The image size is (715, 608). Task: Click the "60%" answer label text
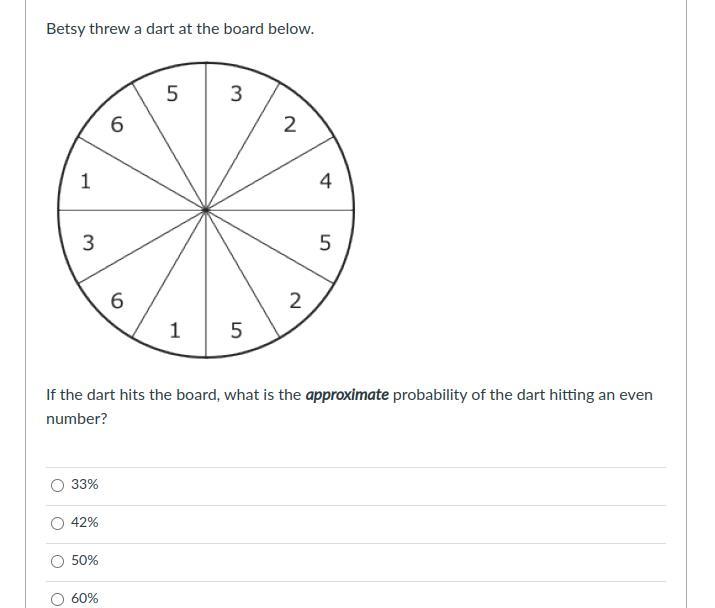click(x=85, y=599)
